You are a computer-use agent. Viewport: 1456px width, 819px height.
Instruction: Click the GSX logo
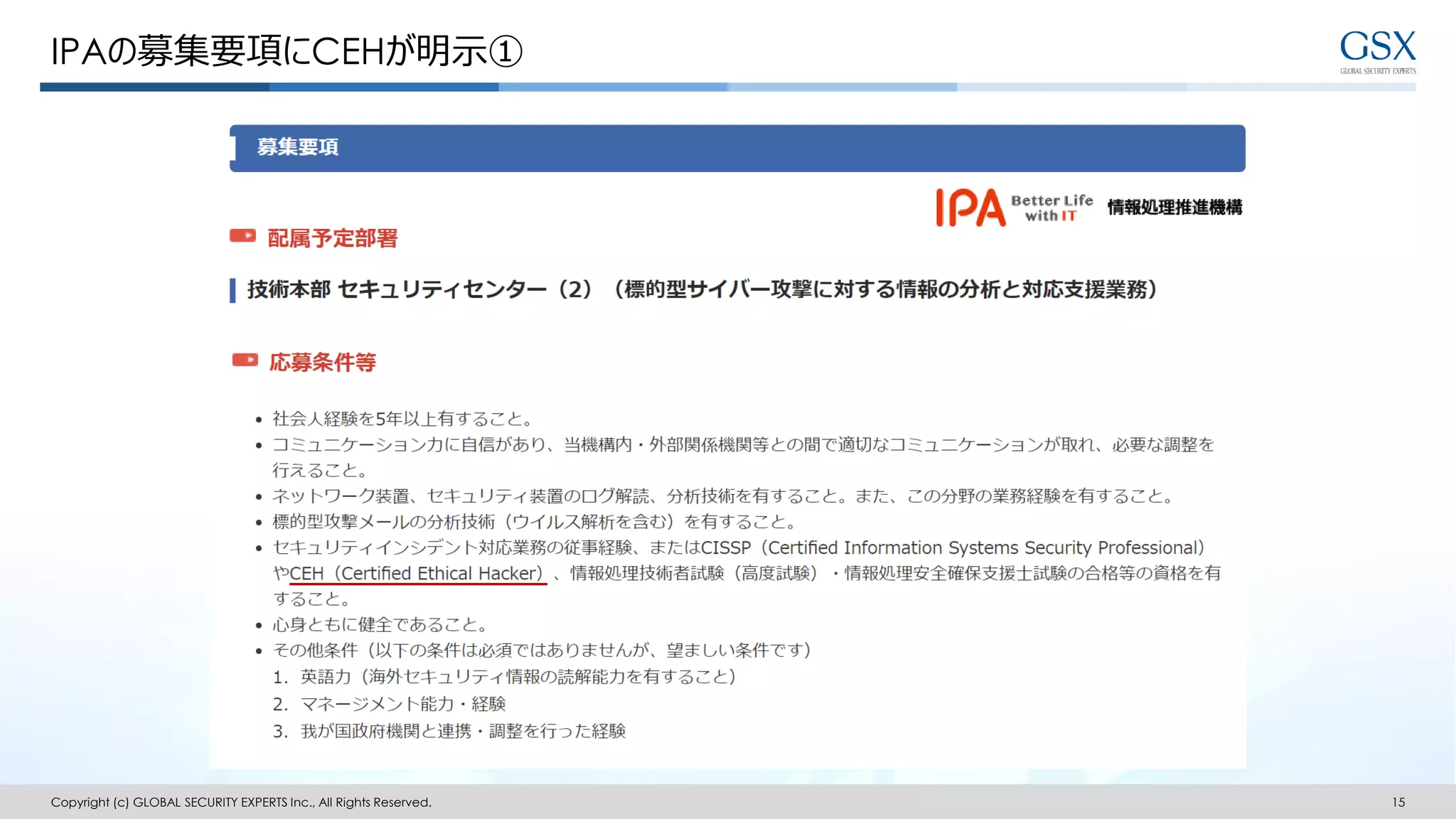pos(1378,52)
